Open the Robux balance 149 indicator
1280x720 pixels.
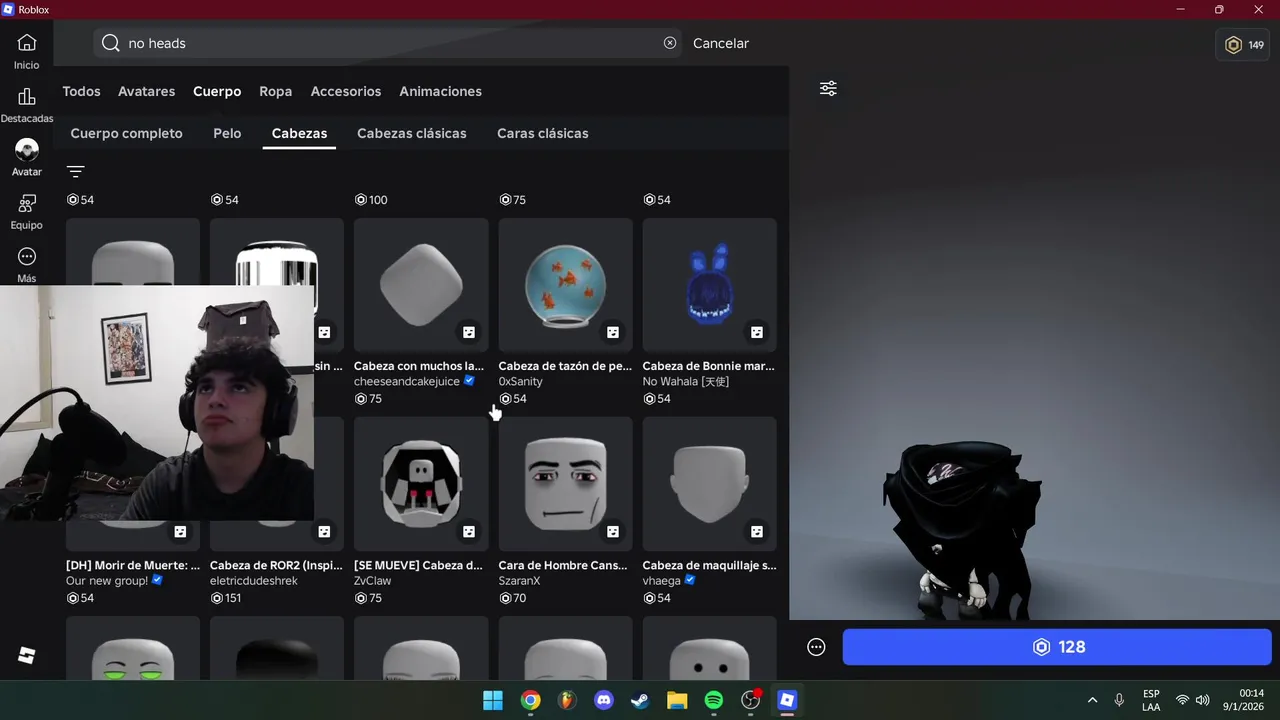(1245, 45)
